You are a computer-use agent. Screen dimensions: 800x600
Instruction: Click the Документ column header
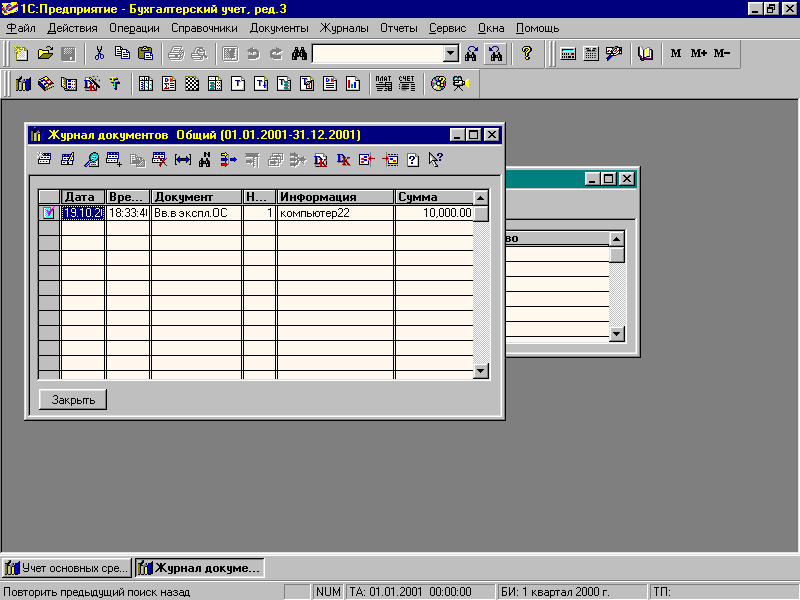click(x=196, y=197)
